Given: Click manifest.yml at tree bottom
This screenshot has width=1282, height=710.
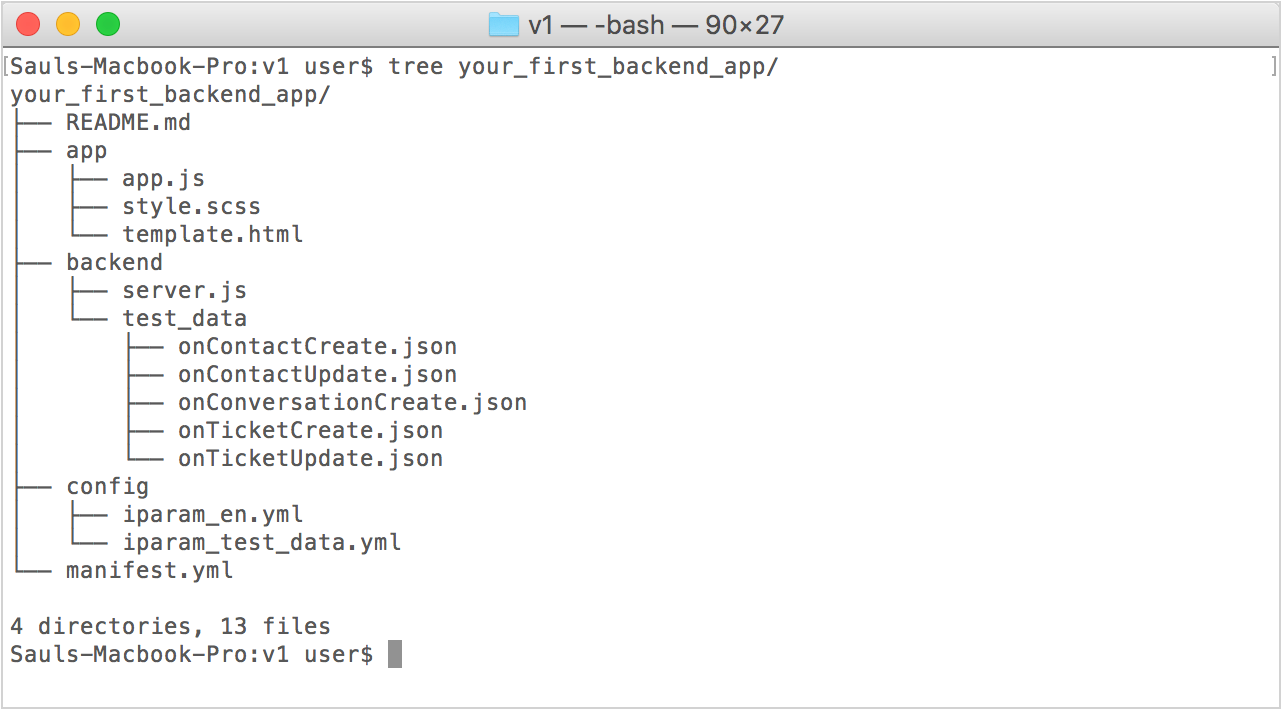Looking at the screenshot, I should 149,571.
